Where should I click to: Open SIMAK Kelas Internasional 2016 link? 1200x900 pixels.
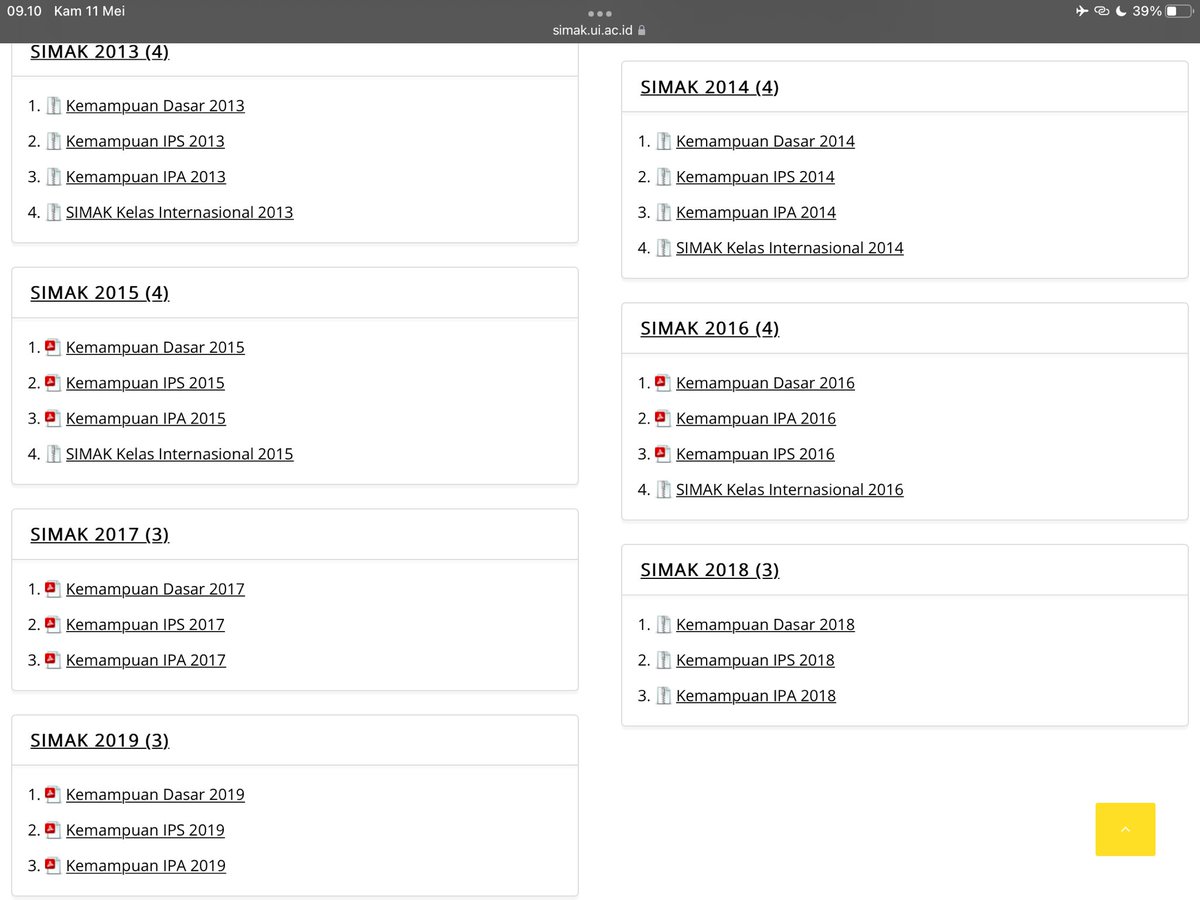[x=790, y=489]
